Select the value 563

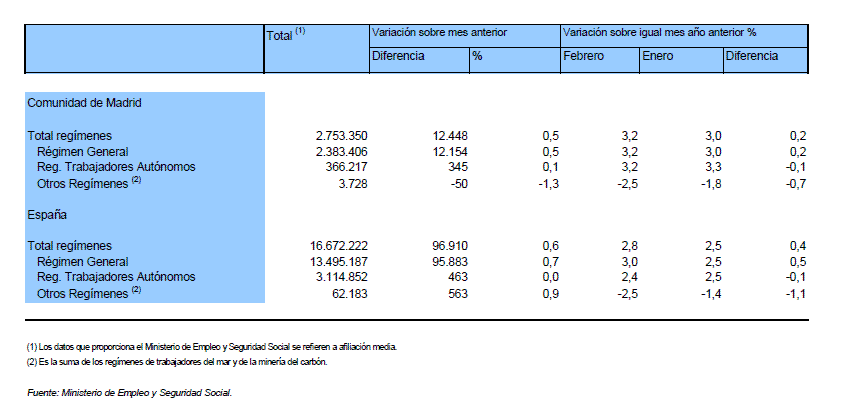459,294
